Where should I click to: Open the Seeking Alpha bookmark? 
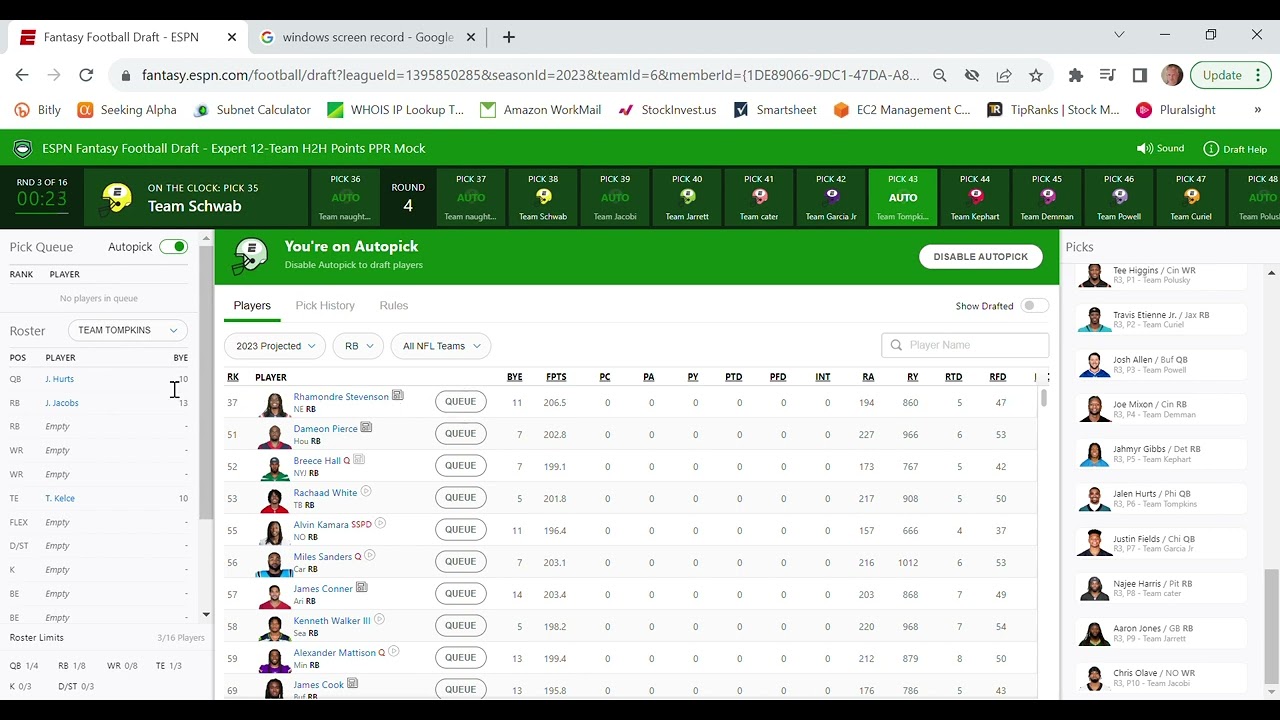[x=127, y=110]
